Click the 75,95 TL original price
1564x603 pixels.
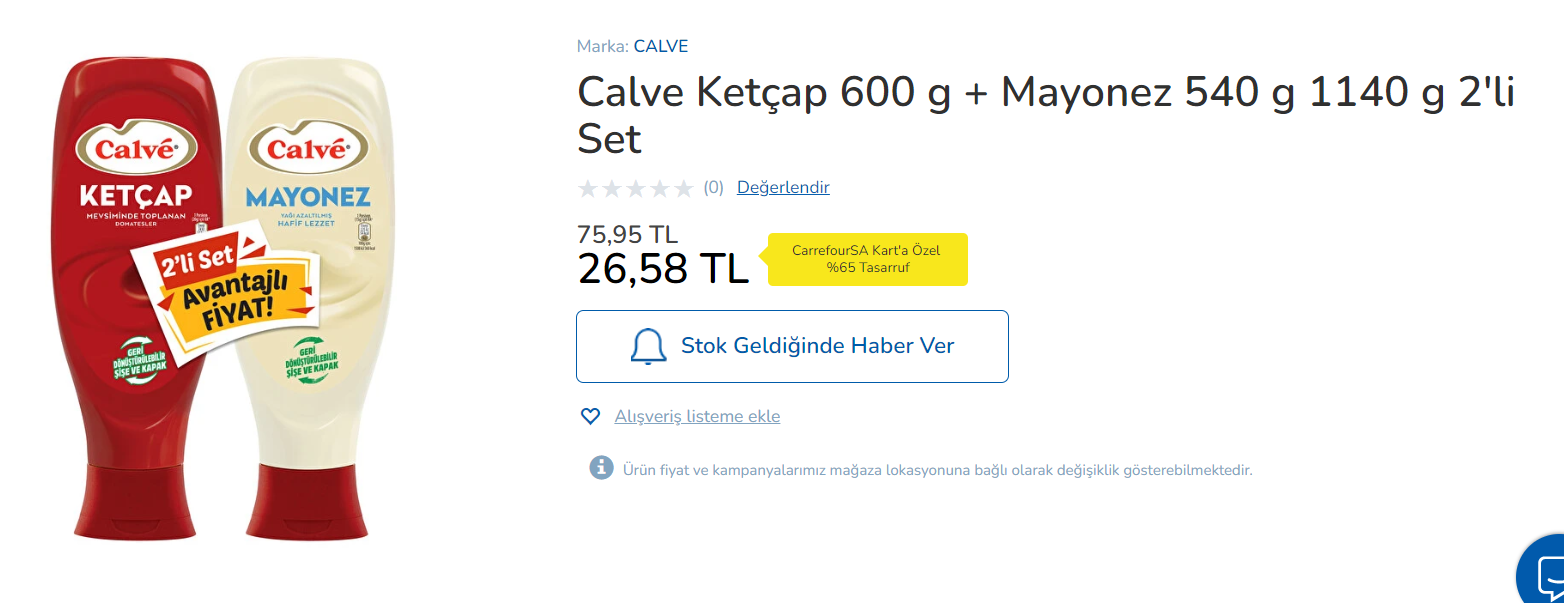(627, 234)
